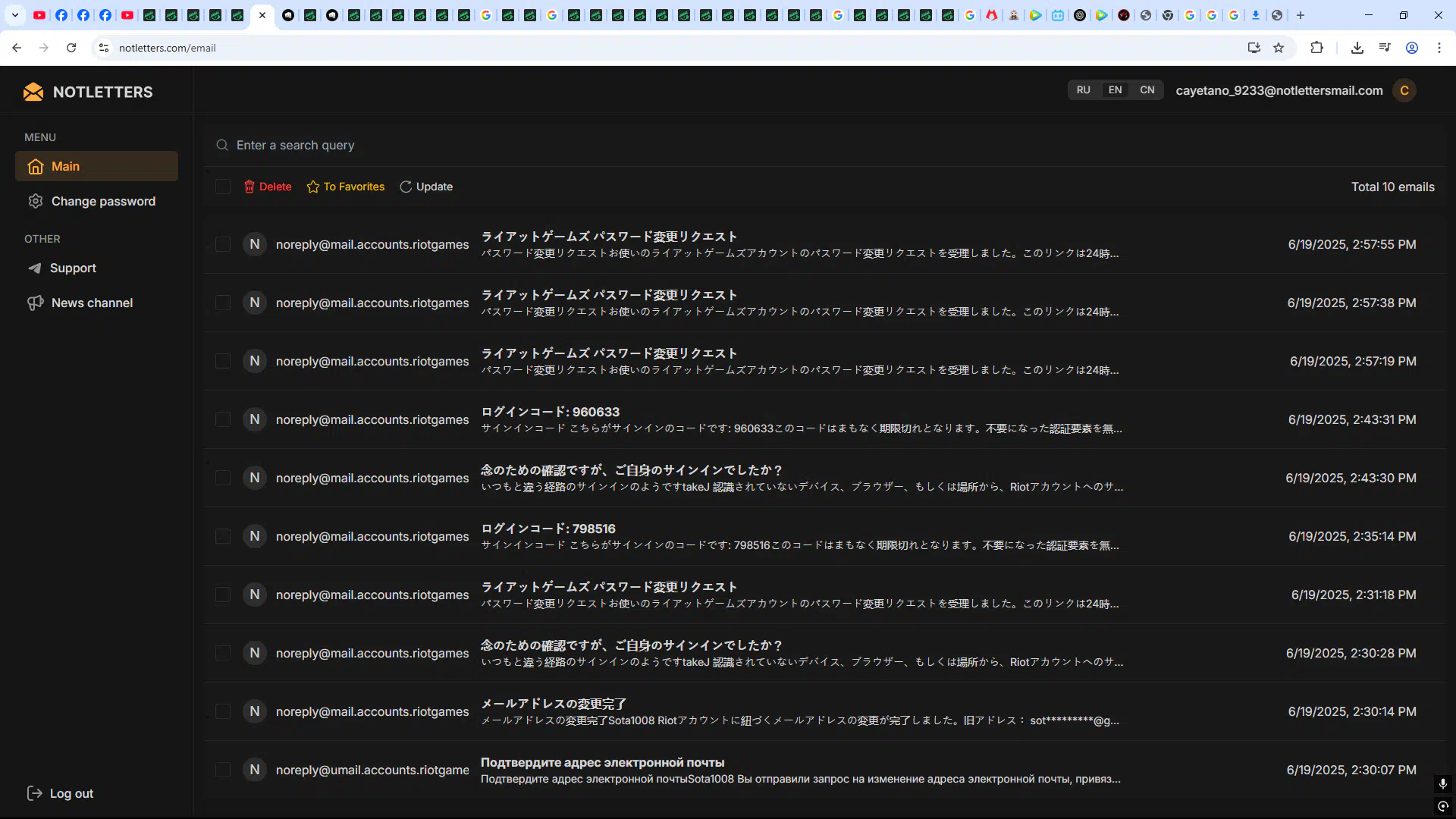
Task: Open the Chrome three-dot menu
Action: point(1439,48)
